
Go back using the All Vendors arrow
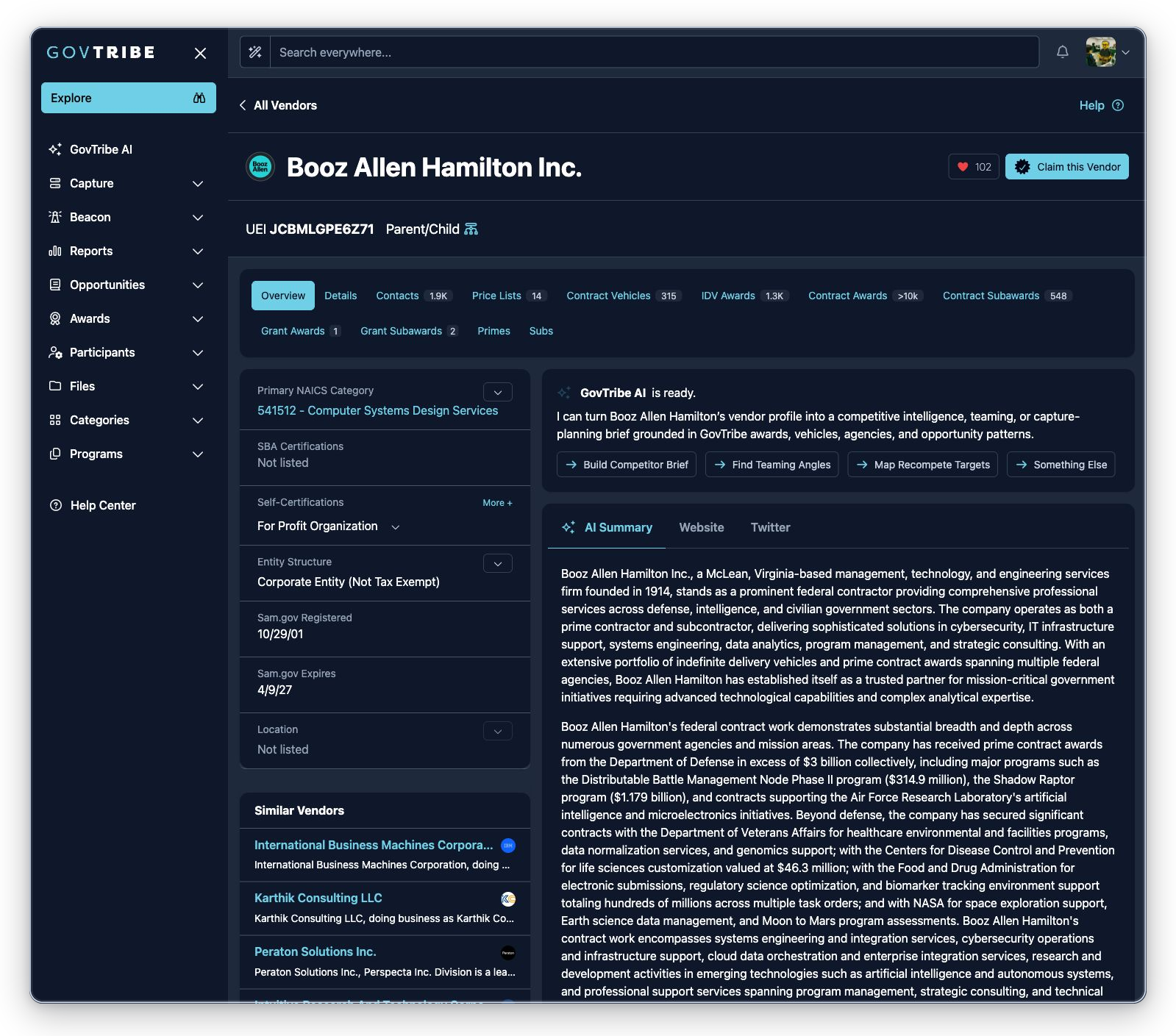click(243, 105)
